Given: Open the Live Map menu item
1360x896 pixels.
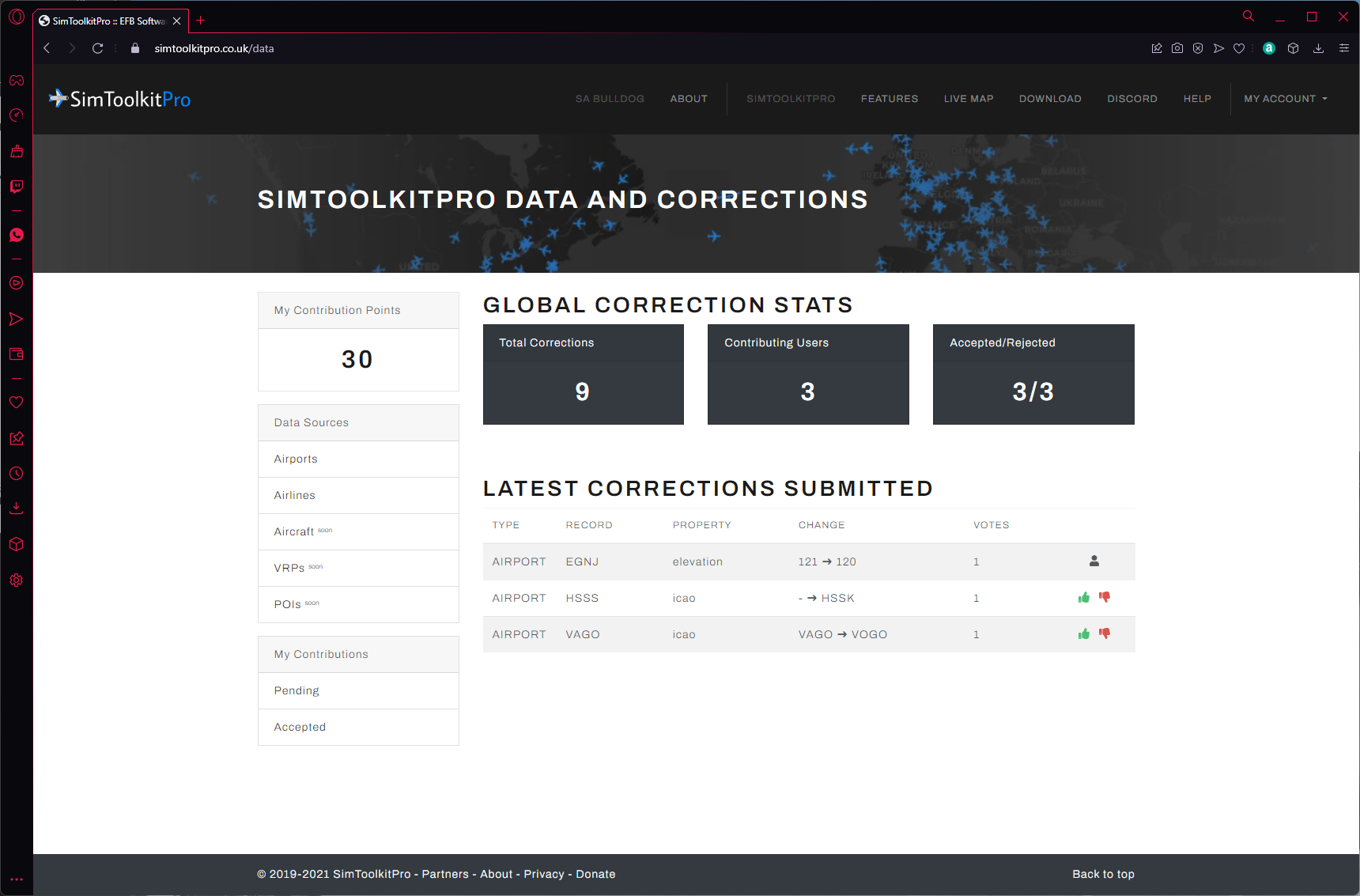Looking at the screenshot, I should coord(969,99).
